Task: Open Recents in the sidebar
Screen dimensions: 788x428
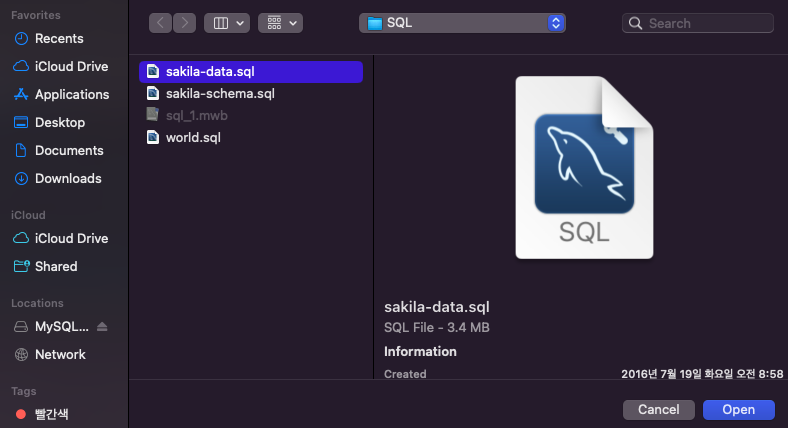Action: (x=59, y=39)
